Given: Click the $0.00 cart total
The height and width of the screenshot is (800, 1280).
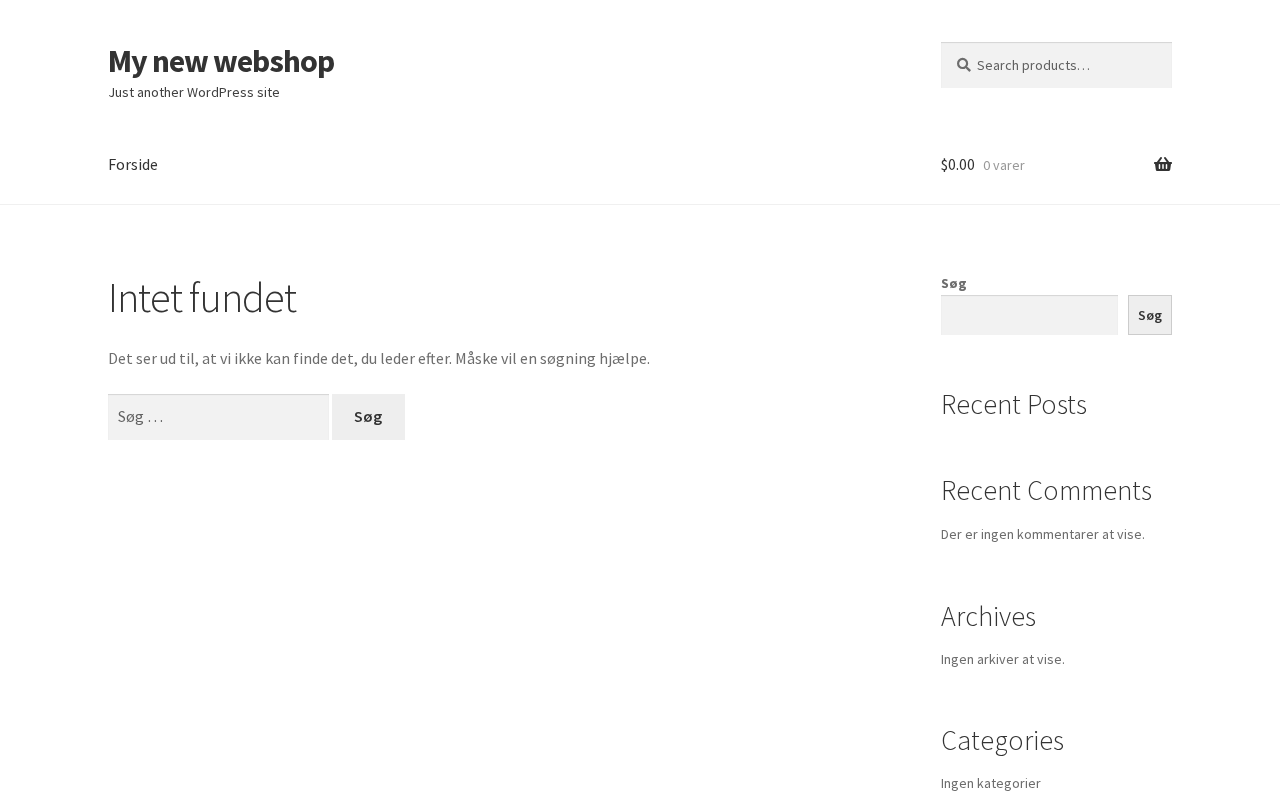Looking at the screenshot, I should [x=957, y=165].
